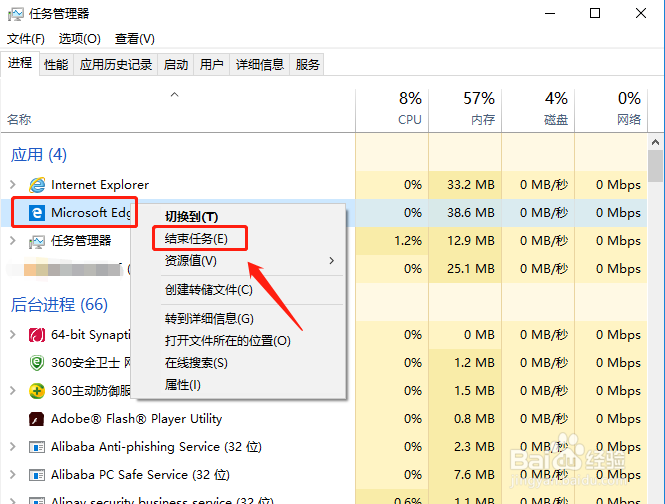Expand the Internet Explorer process group
This screenshot has height=504, width=665.
coord(13,185)
